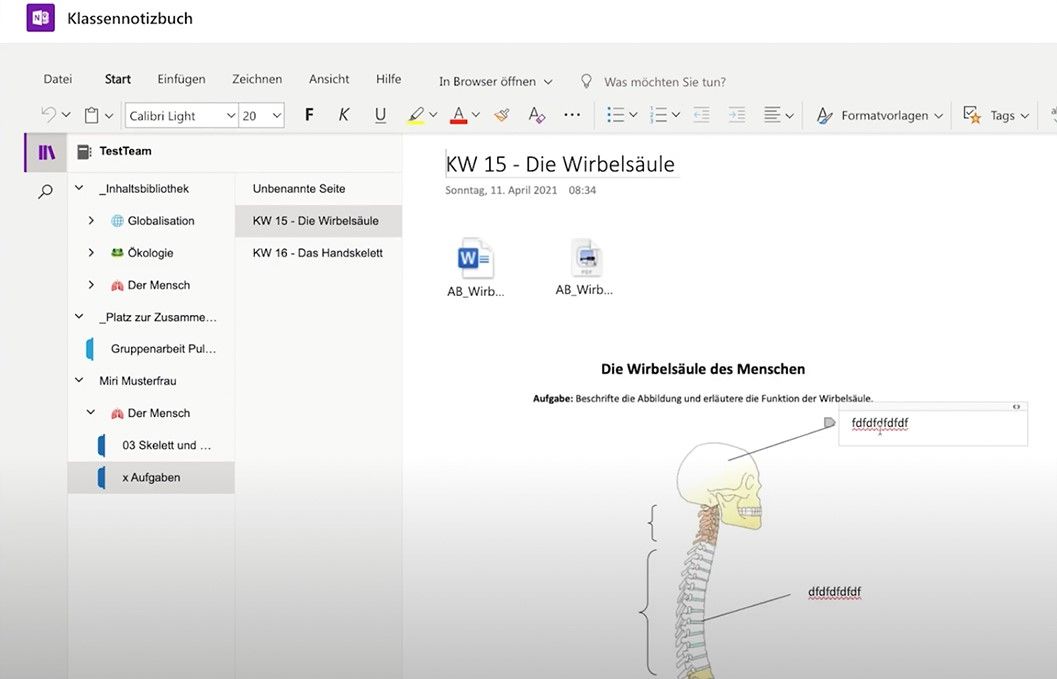The height and width of the screenshot is (679, 1057).
Task: Select page KW 16 - Das Handskelett
Action: pyautogui.click(x=317, y=253)
